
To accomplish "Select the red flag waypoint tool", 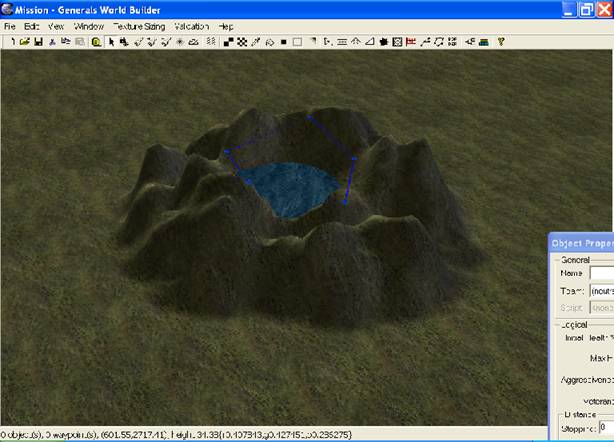I will 411,41.
